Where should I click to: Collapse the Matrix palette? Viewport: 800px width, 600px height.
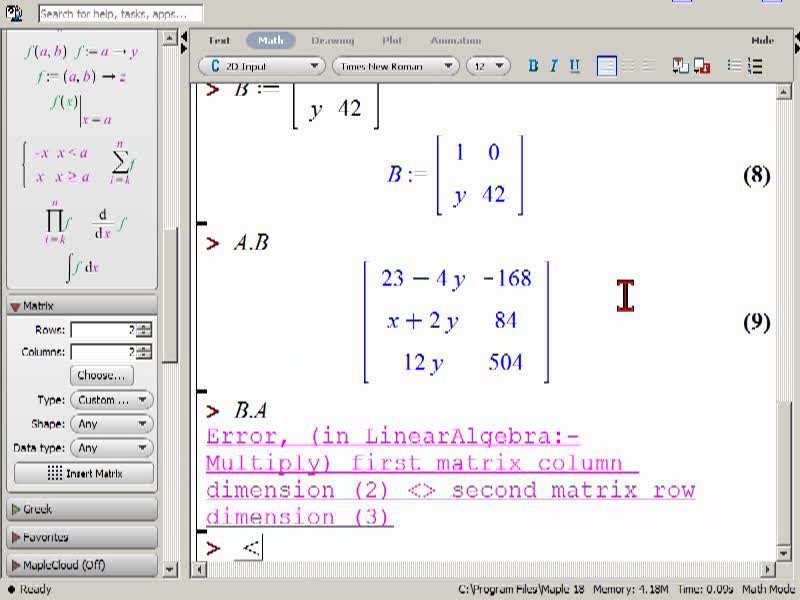pyautogui.click(x=82, y=306)
